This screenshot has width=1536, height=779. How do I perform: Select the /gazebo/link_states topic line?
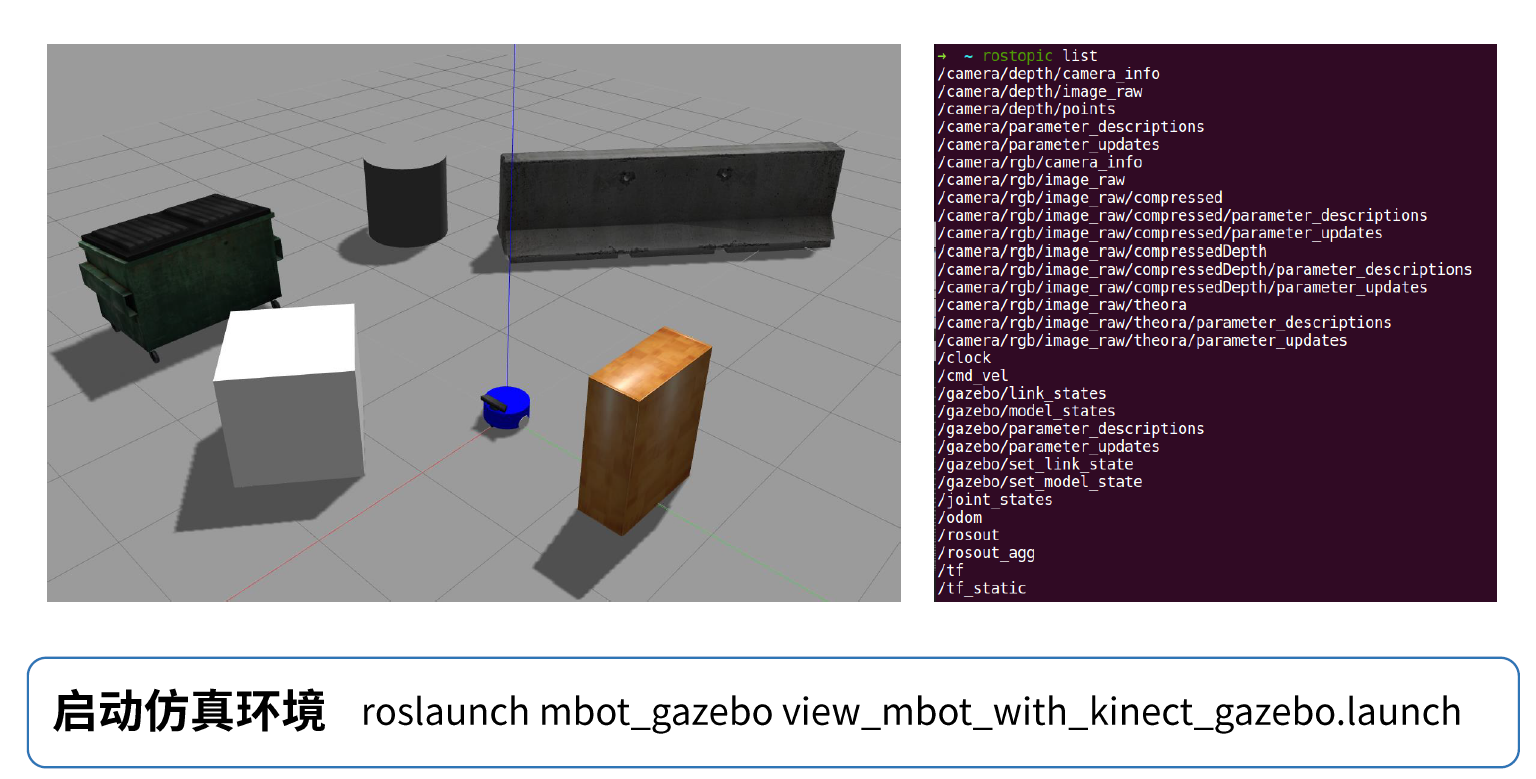(x=1022, y=393)
